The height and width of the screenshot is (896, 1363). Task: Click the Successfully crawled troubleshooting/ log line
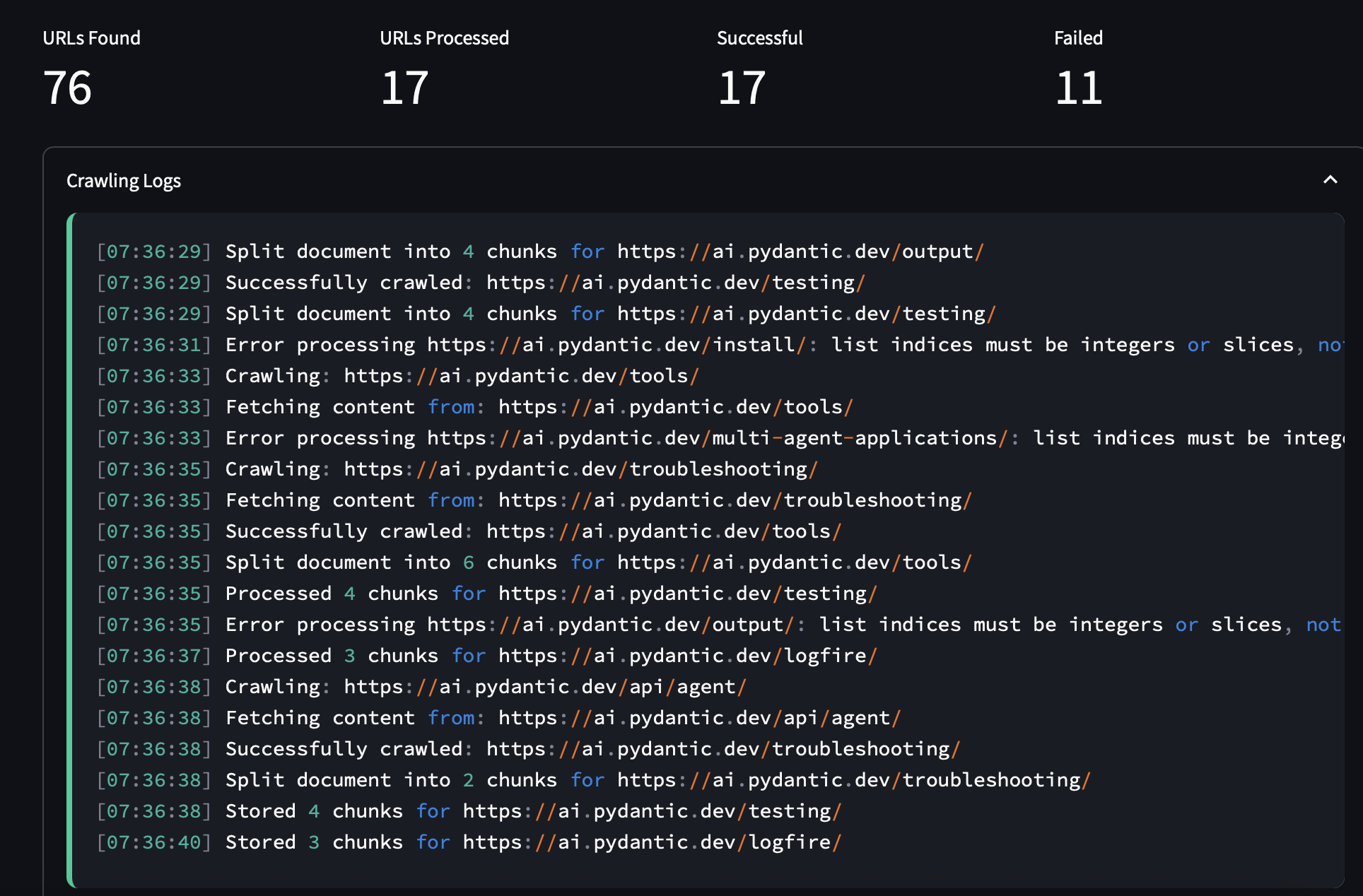[x=529, y=749]
